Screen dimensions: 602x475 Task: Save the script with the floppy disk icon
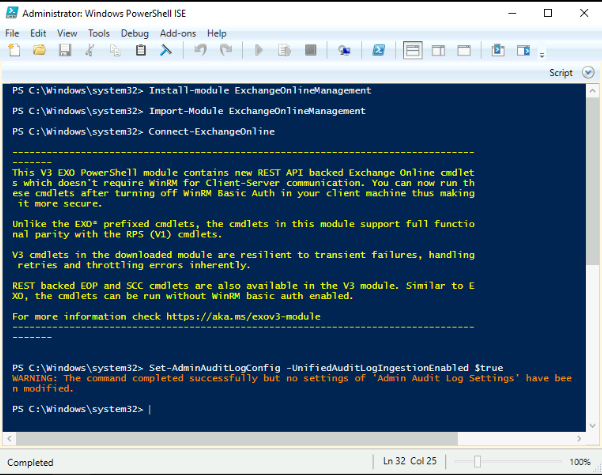63,49
